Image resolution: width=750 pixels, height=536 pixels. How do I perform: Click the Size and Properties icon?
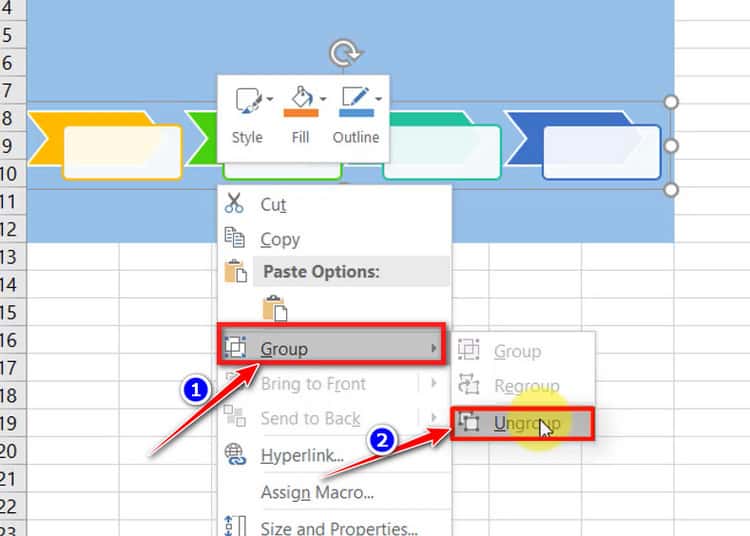pos(235,525)
